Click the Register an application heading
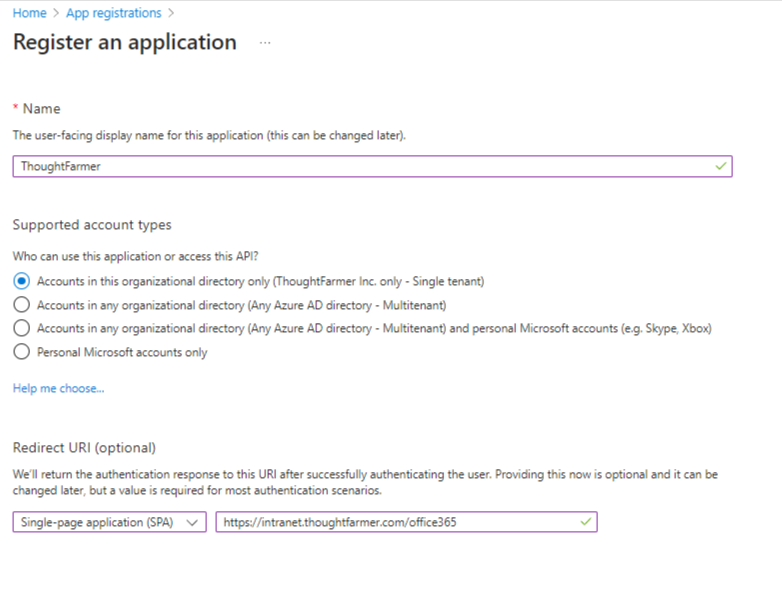The width and height of the screenshot is (782, 605). [124, 42]
